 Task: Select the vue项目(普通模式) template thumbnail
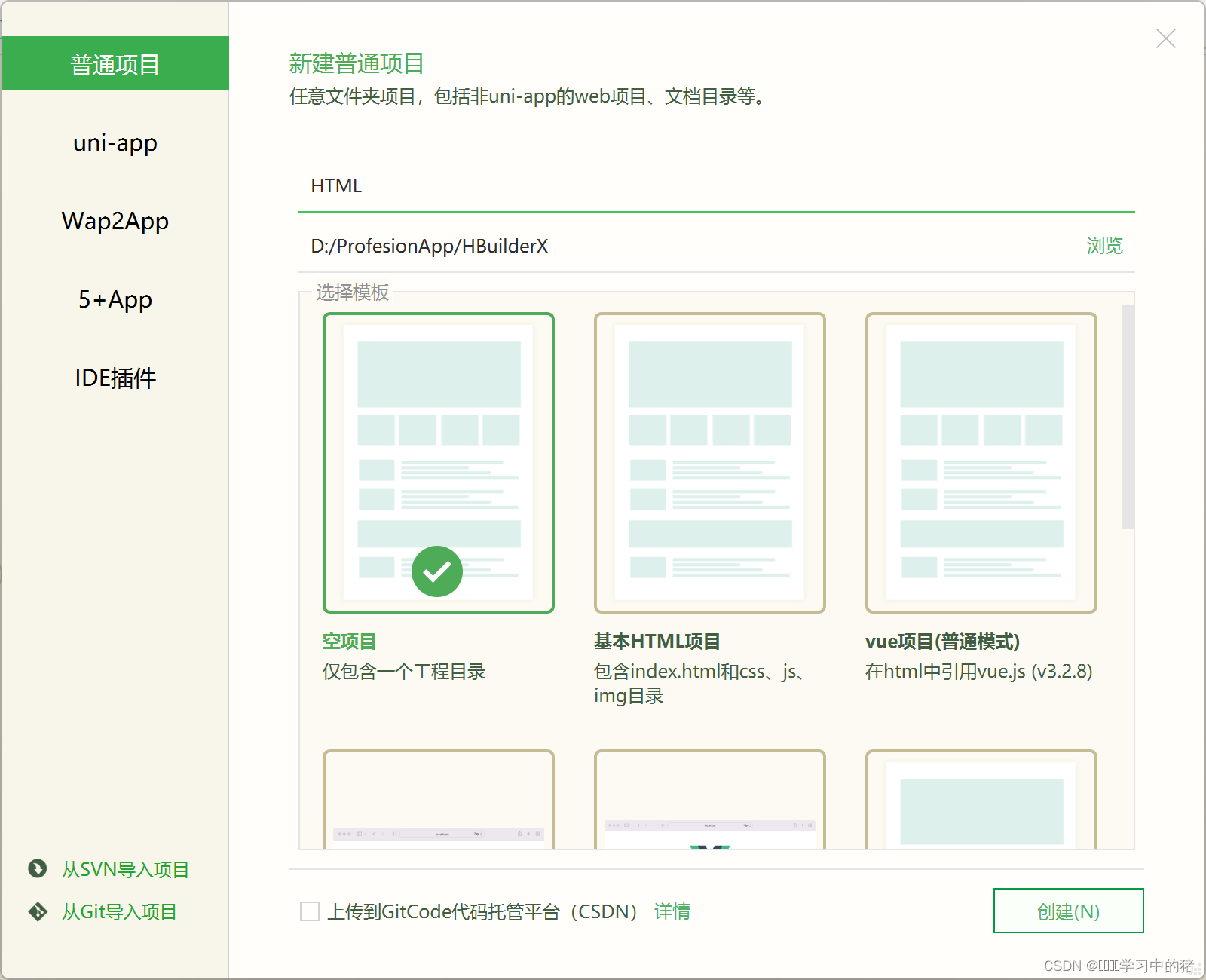981,463
